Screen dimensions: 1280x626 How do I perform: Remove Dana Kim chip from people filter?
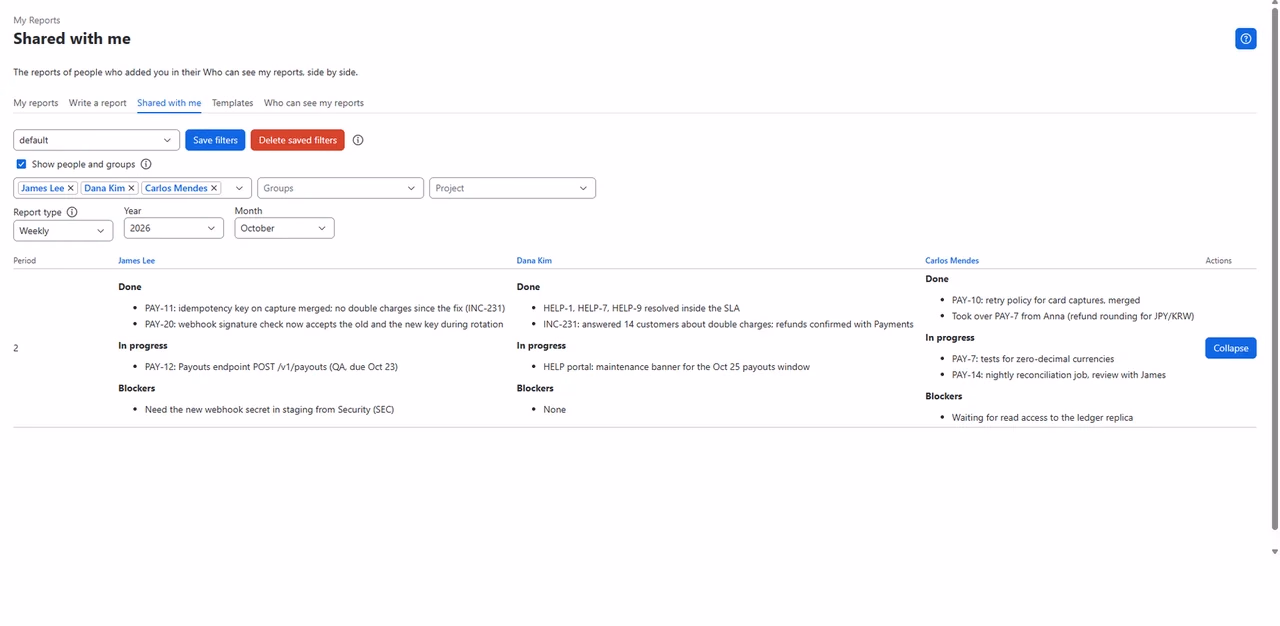131,188
